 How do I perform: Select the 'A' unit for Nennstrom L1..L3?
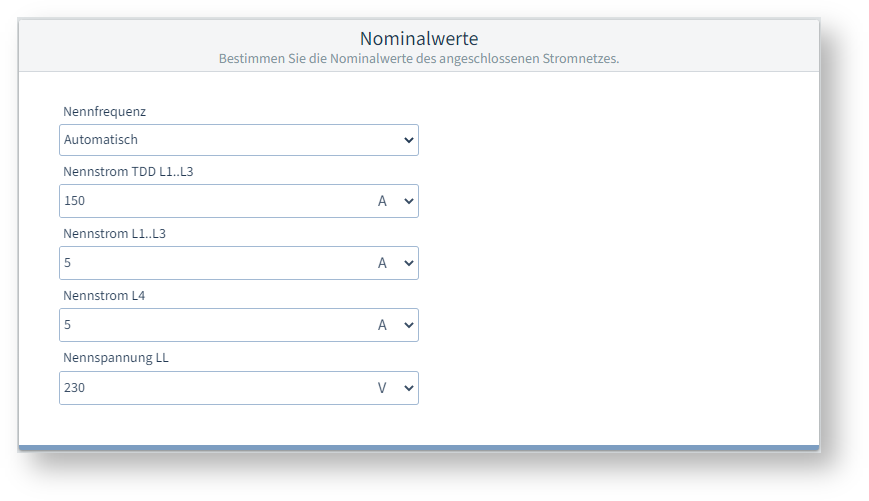382,263
